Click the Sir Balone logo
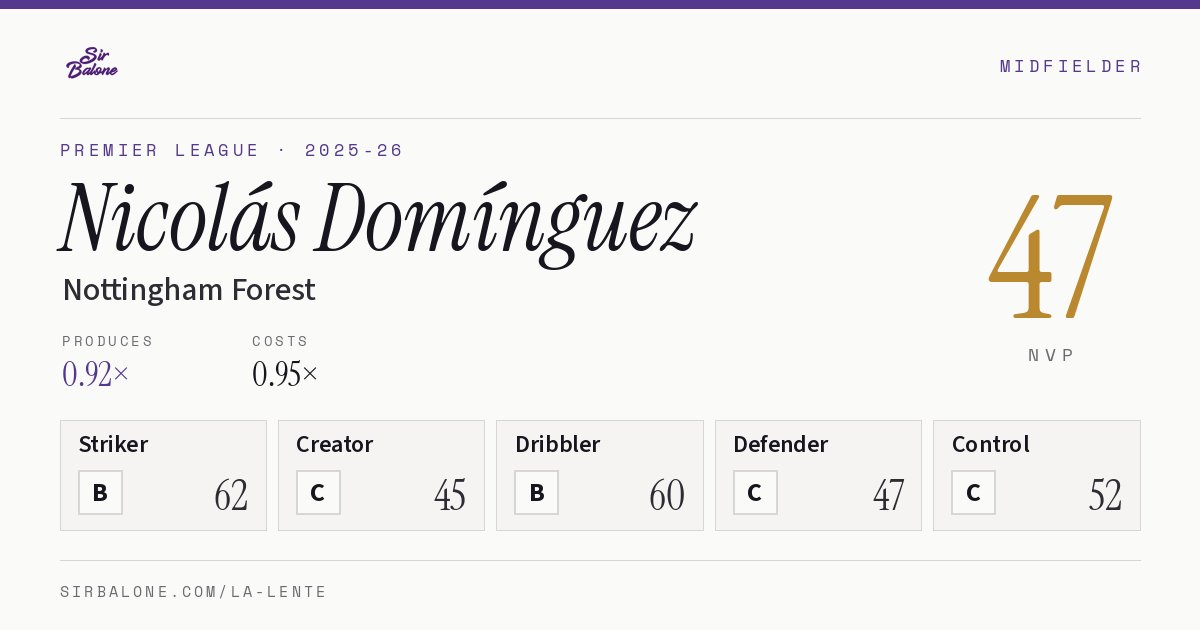The image size is (1200, 630). coord(92,62)
